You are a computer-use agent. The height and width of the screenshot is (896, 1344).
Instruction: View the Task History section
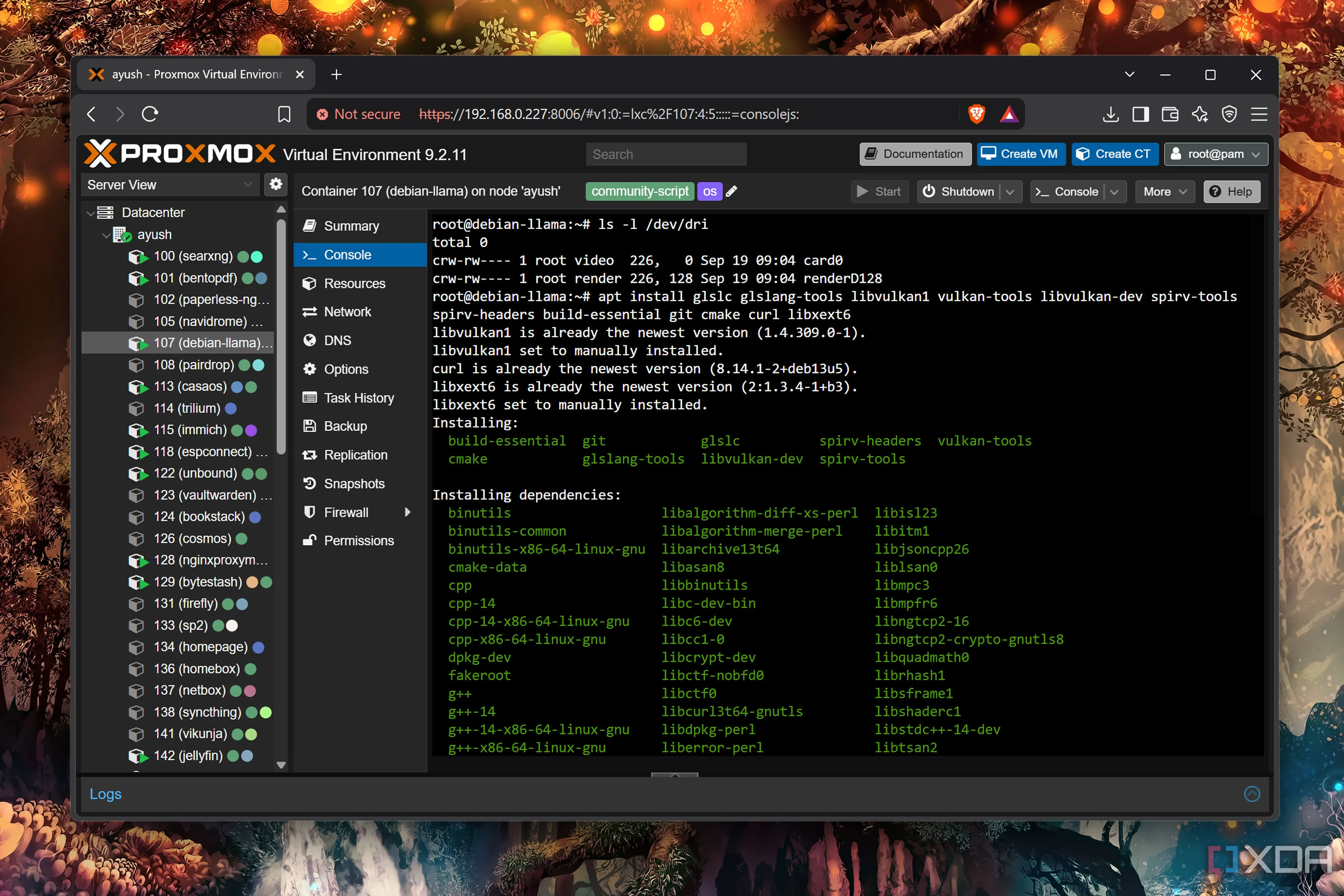[360, 398]
